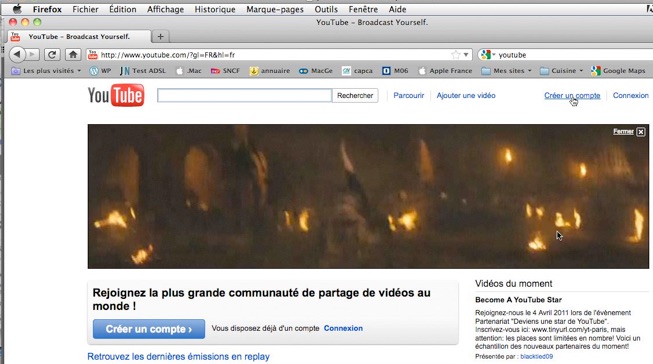Go to the home page

click(x=73, y=55)
